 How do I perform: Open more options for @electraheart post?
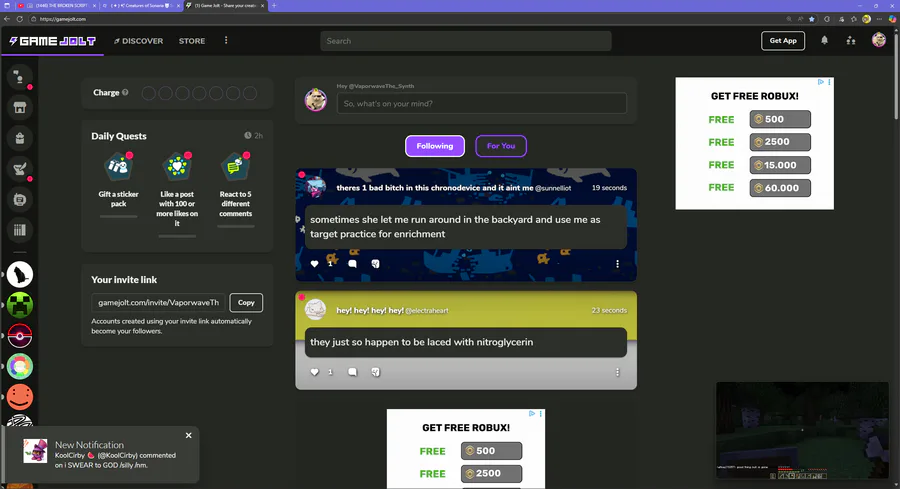coord(617,372)
